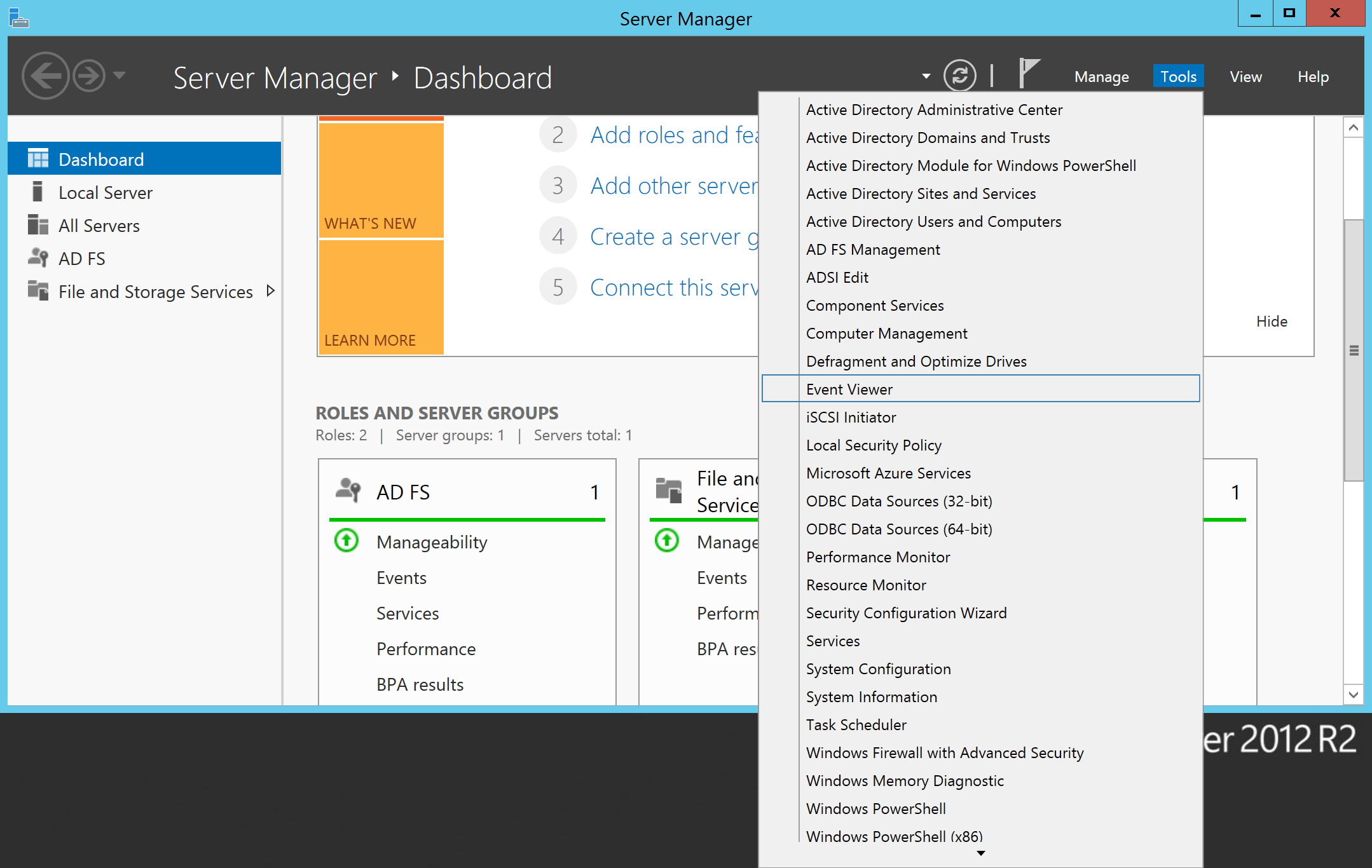
Task: Select Local Server in sidebar
Action: pyautogui.click(x=105, y=193)
